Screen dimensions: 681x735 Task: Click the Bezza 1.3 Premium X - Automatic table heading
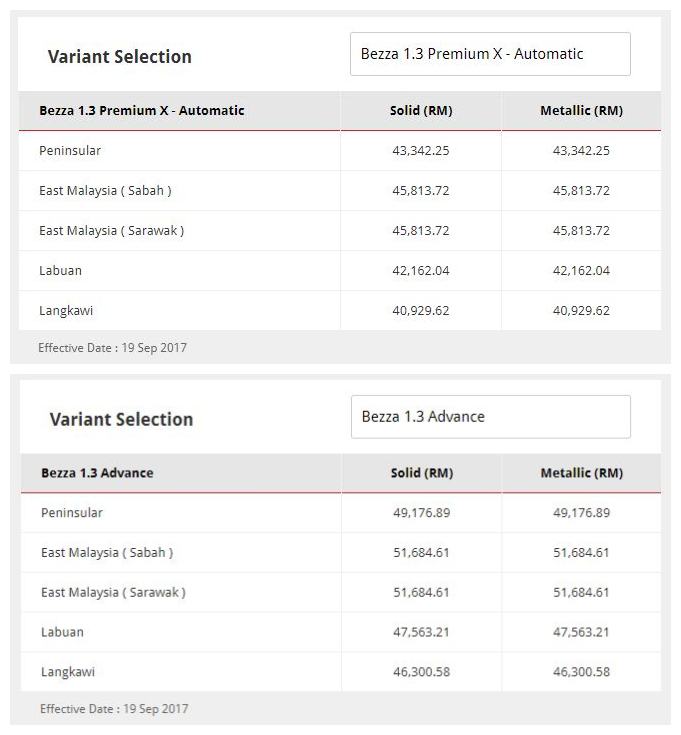point(142,111)
